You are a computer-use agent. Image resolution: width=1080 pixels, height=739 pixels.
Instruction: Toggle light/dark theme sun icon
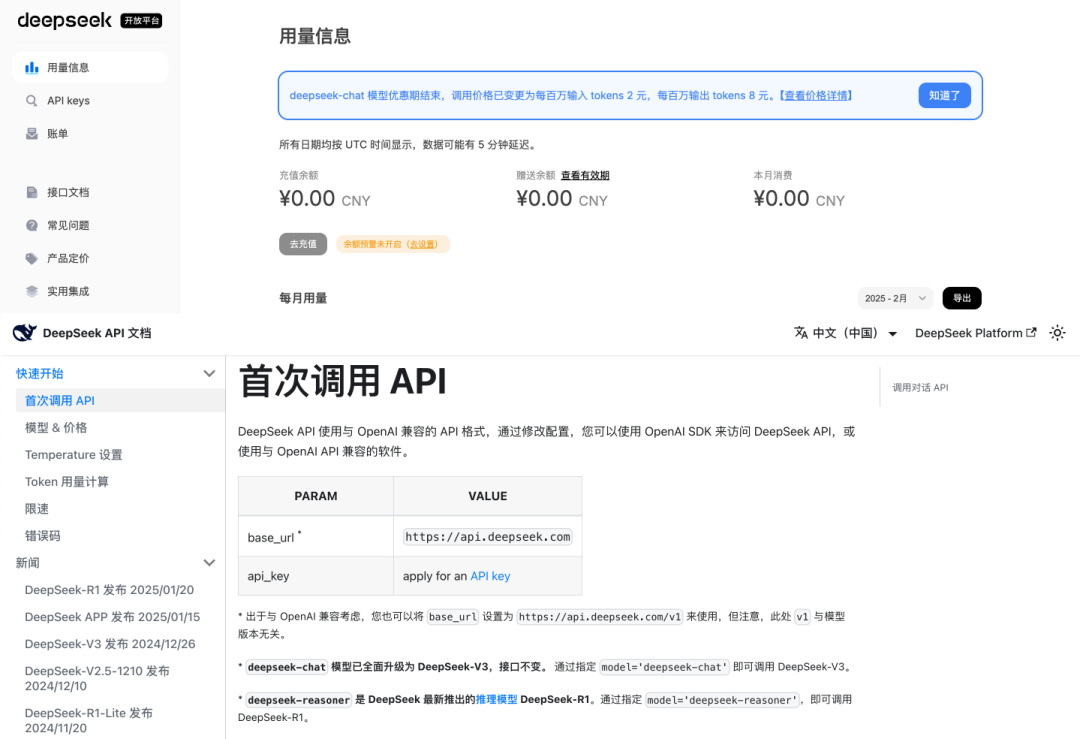point(1057,333)
